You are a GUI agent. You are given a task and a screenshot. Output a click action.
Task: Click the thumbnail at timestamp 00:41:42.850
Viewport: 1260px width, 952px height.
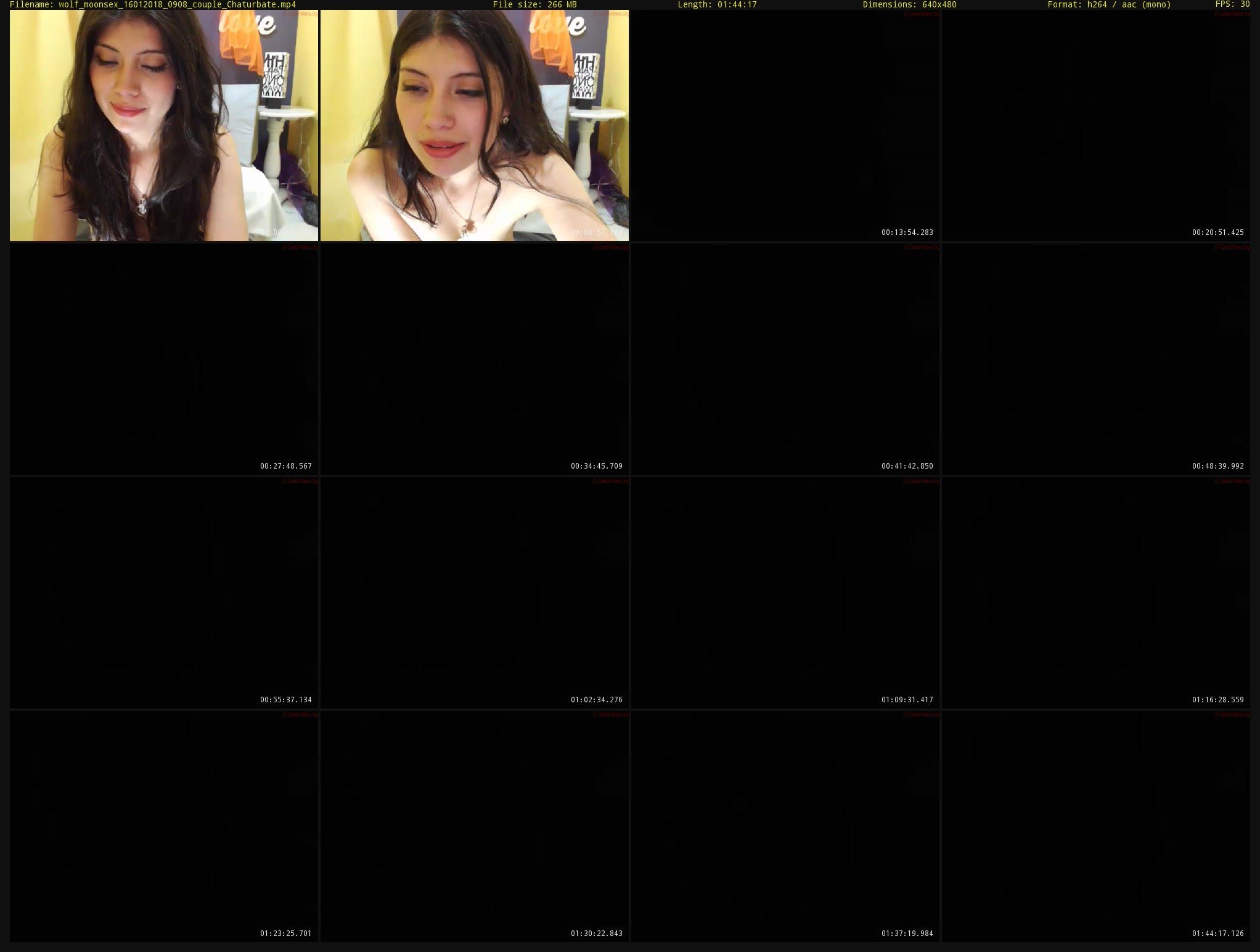click(785, 359)
